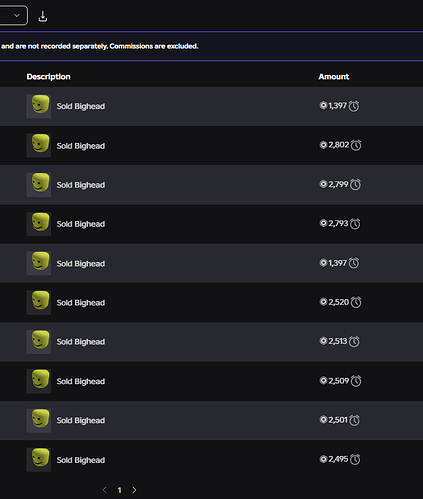The width and height of the screenshot is (423, 499).
Task: Click pending clock icon beside 2,793
Action: click(x=355, y=224)
